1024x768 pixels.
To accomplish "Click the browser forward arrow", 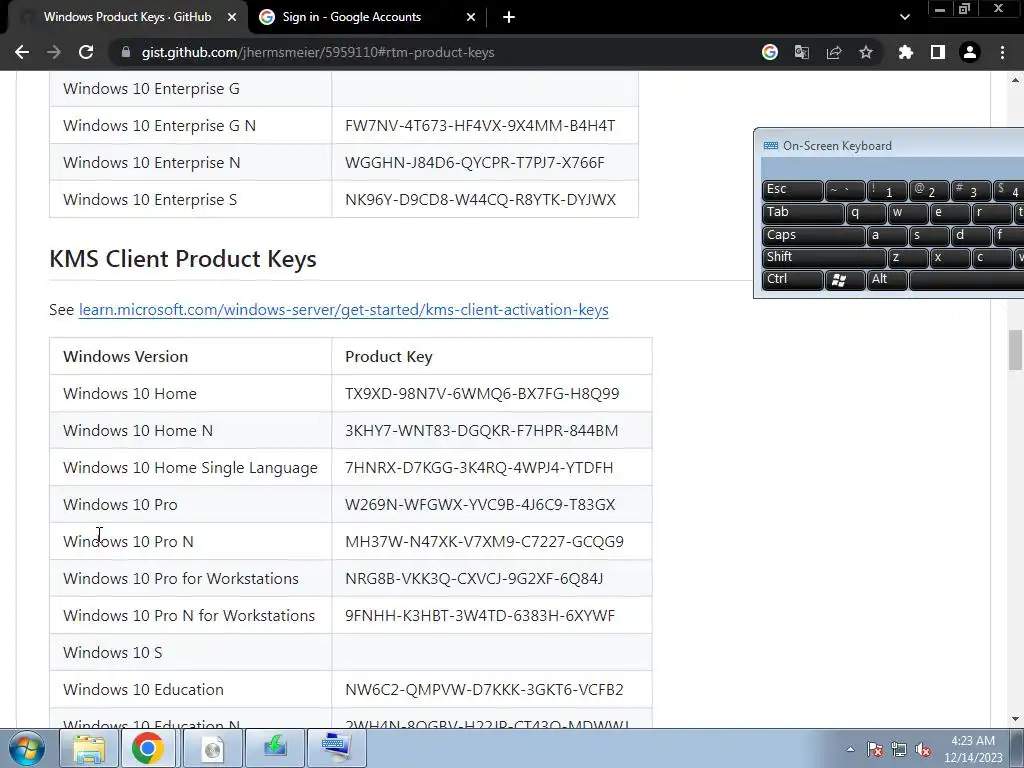I will pyautogui.click(x=54, y=52).
